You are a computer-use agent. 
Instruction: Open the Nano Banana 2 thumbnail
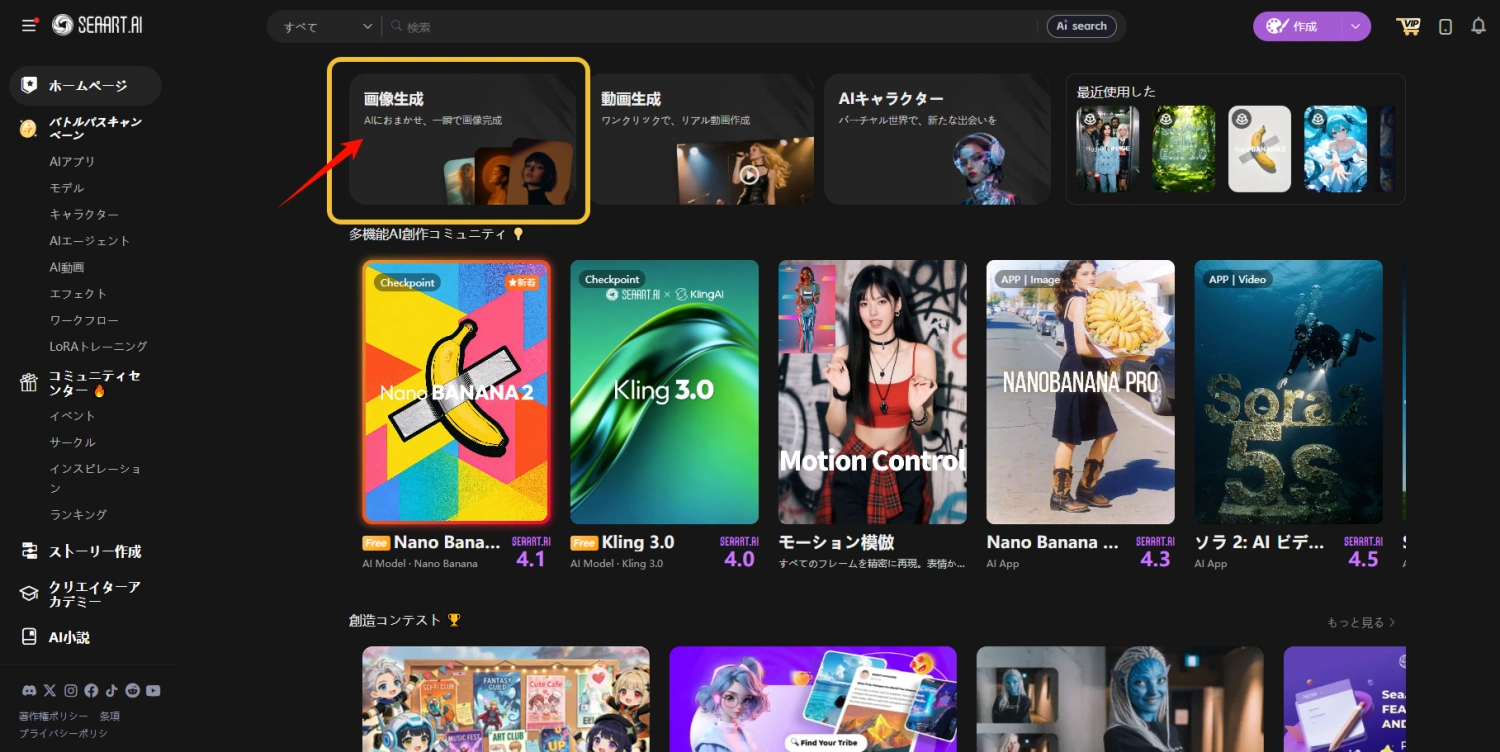pos(456,391)
